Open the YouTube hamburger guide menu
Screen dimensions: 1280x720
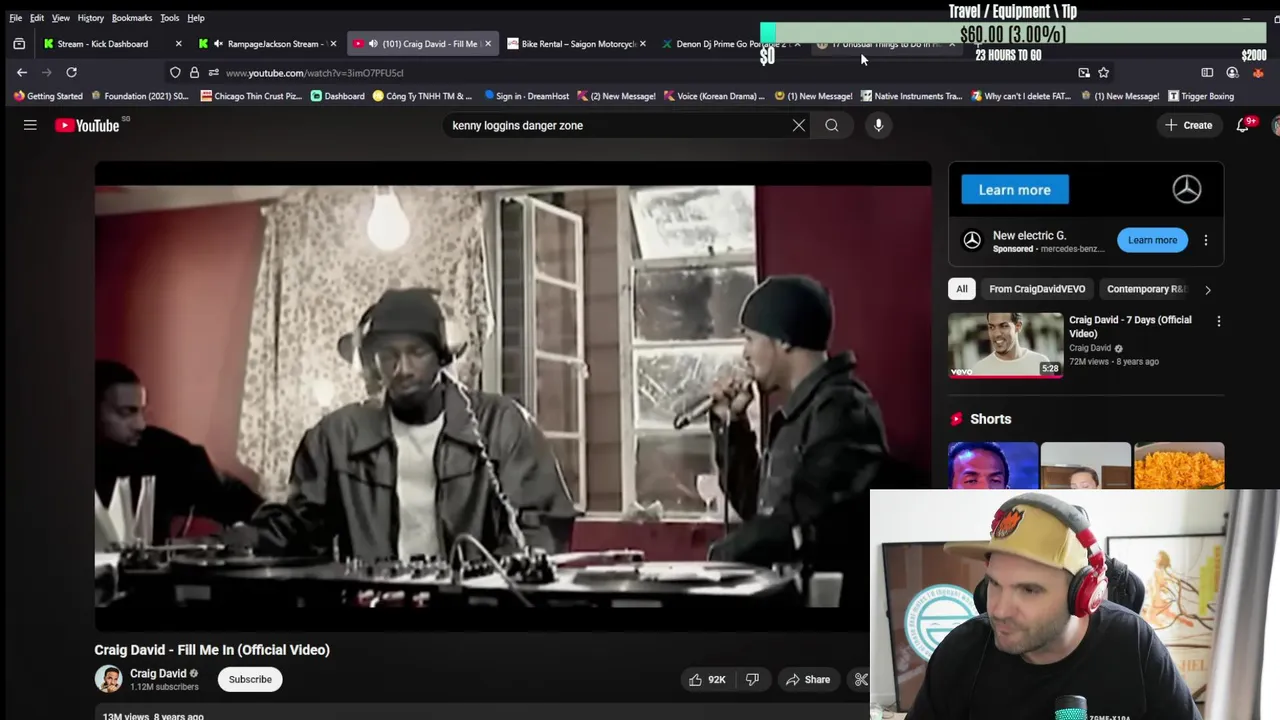[x=30, y=125]
